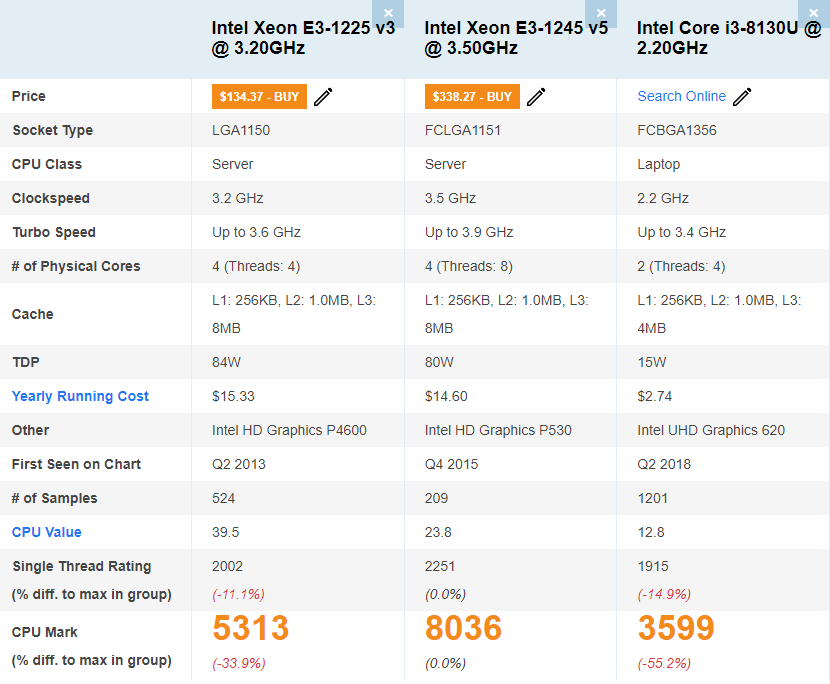Click the Single Thread Rating label

point(82,567)
